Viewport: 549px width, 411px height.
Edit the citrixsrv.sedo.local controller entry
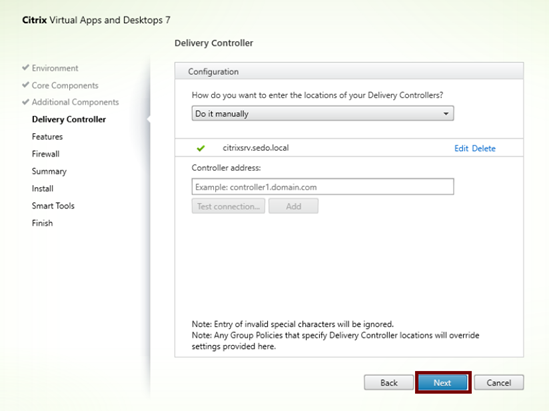461,148
